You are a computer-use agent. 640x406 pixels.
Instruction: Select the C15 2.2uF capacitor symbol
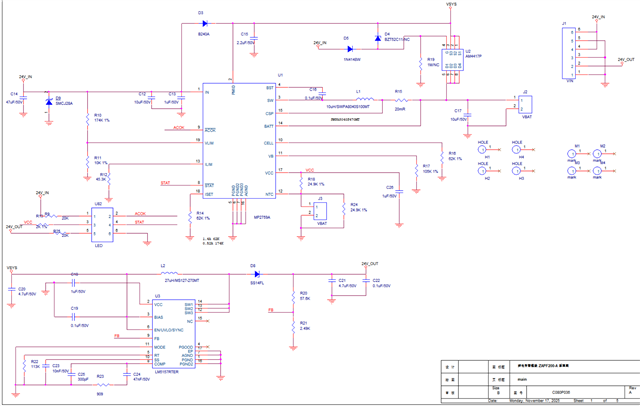254,38
